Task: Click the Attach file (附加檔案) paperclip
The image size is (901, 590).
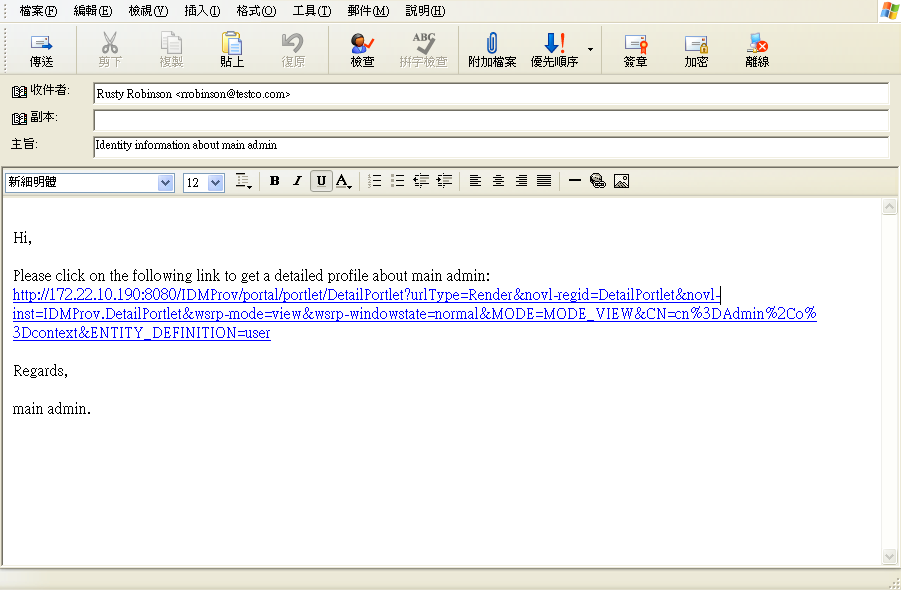Action: 492,43
